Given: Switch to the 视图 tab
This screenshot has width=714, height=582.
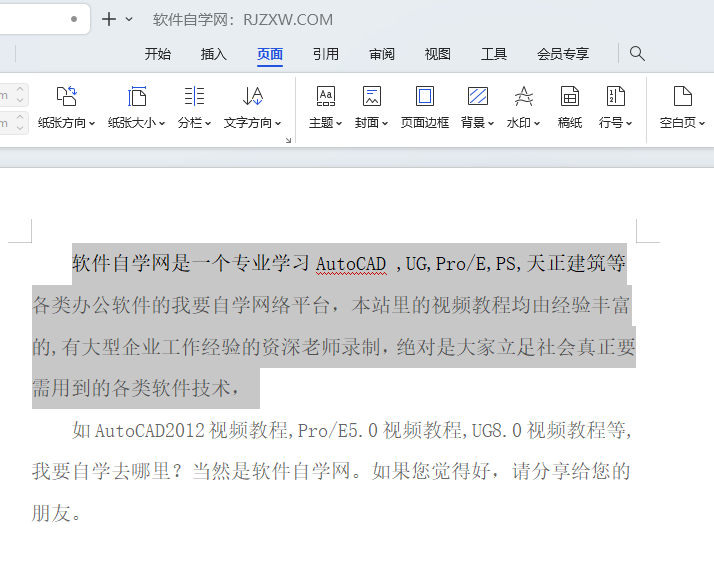Looking at the screenshot, I should 438,54.
